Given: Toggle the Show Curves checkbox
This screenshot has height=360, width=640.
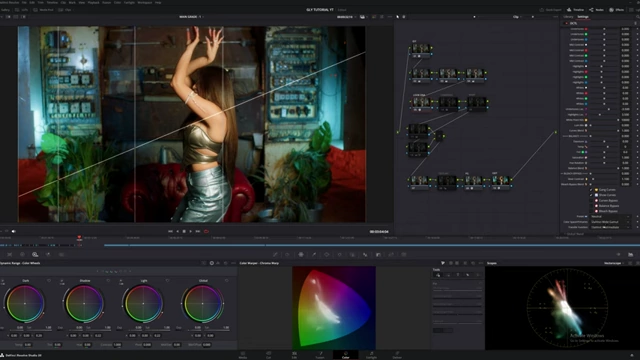Looking at the screenshot, I should [x=591, y=195].
